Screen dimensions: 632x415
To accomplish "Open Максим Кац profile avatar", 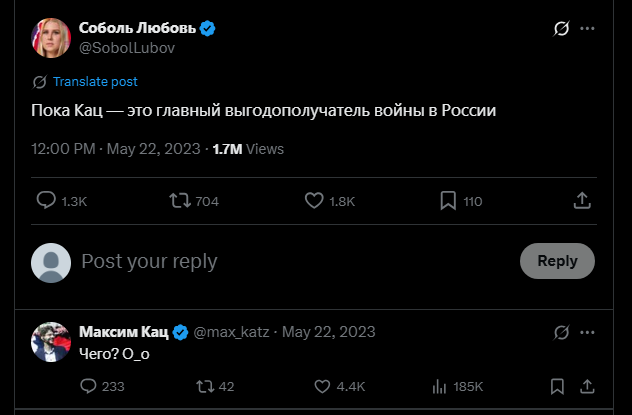I will [51, 342].
